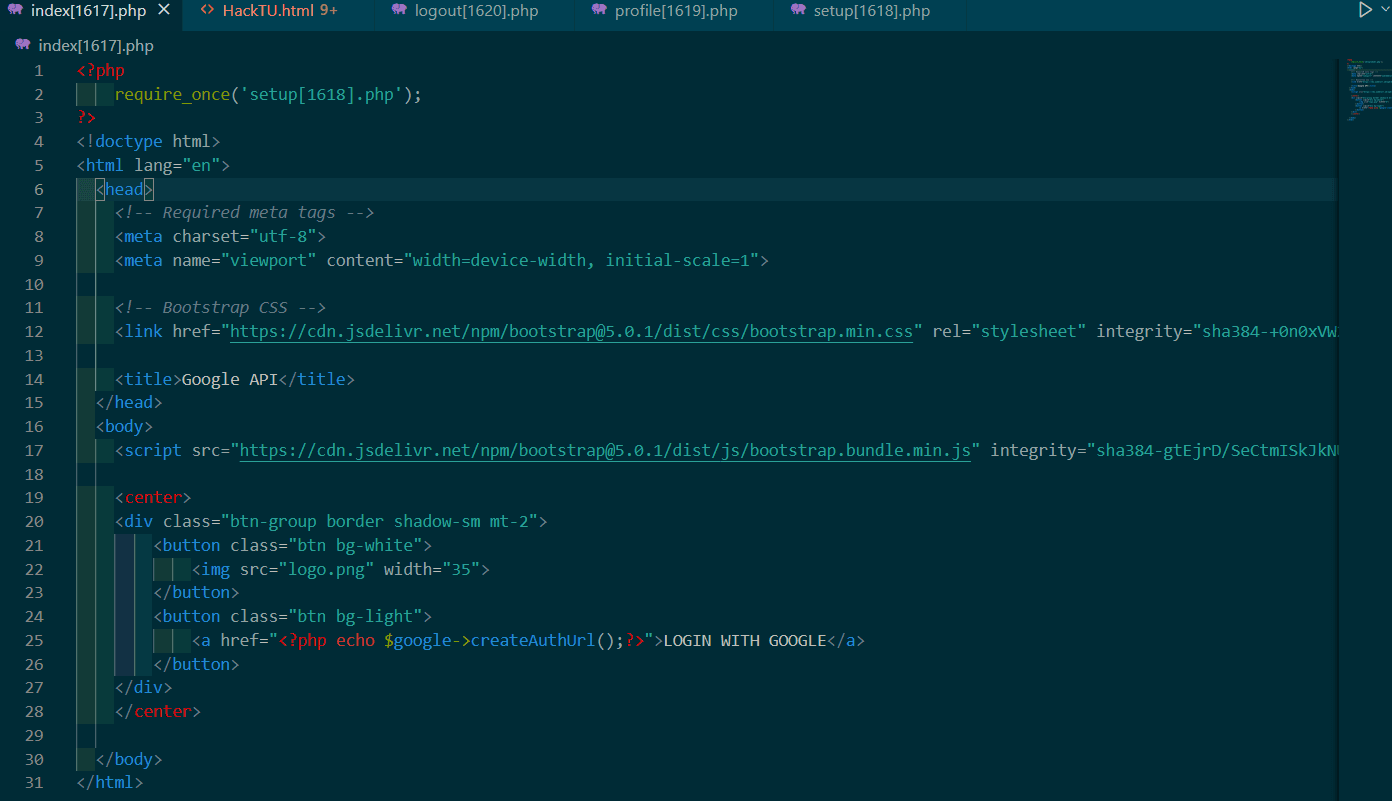
Task: Click the Google API title text
Action: pos(230,379)
